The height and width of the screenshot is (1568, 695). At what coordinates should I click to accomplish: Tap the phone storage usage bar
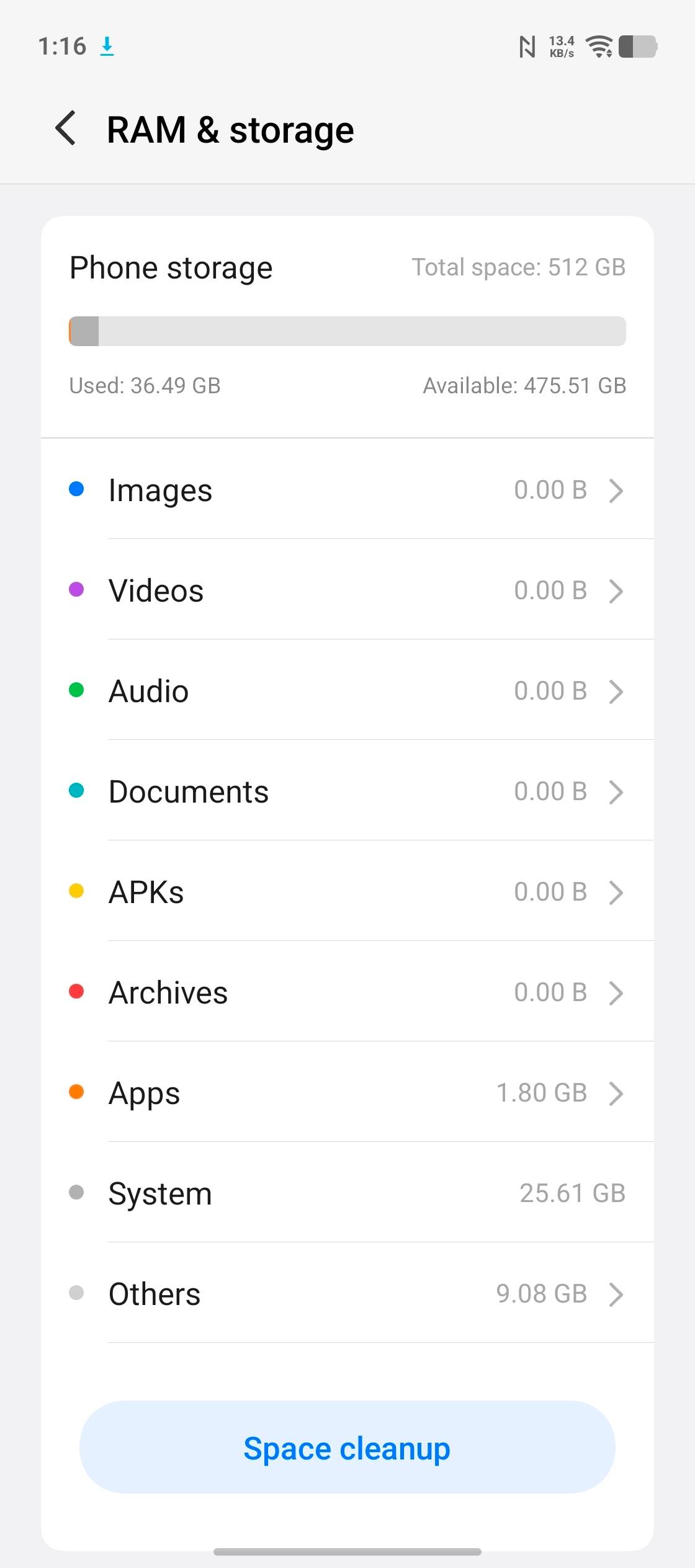347,331
